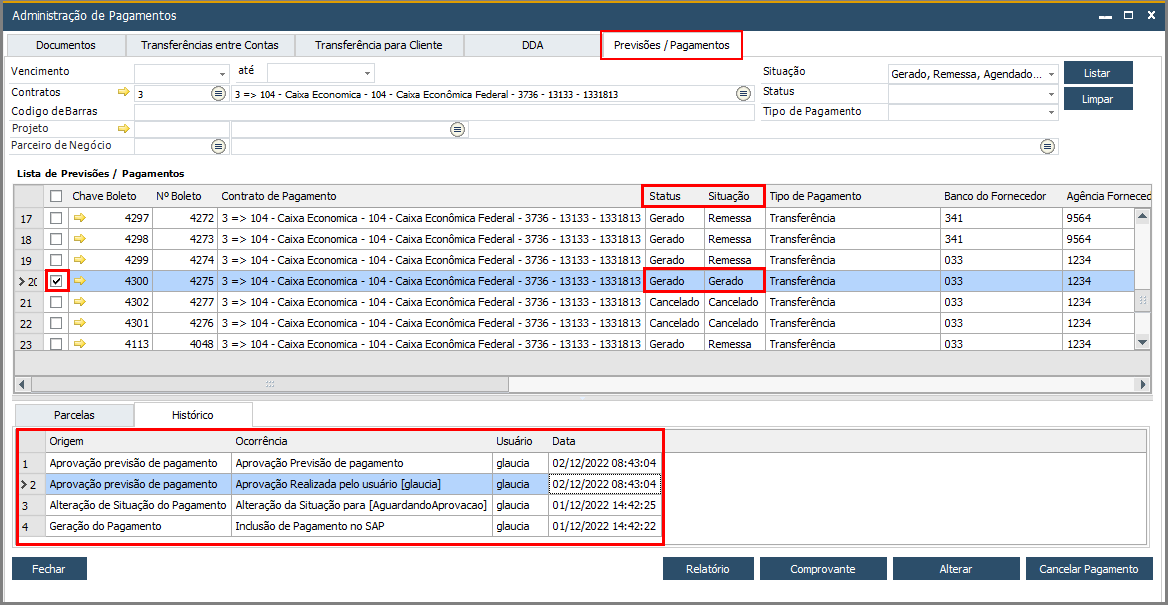Check the box for row 18 boleto 4298
The height and width of the screenshot is (605, 1168).
coord(56,239)
